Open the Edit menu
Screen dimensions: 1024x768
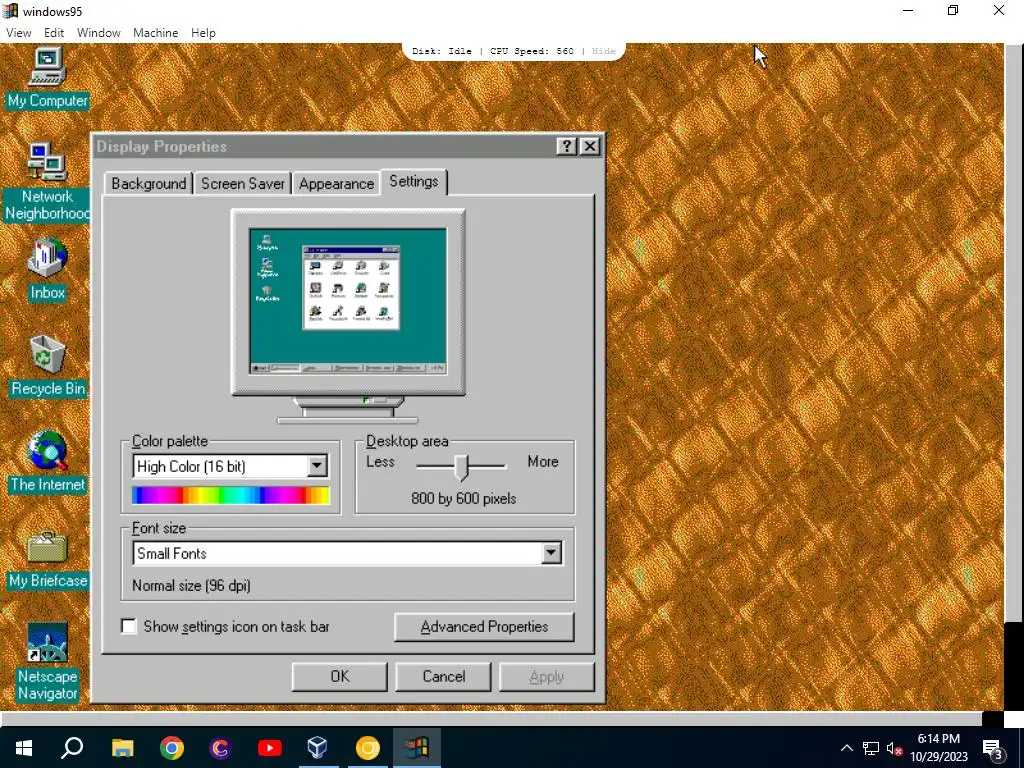coord(54,33)
